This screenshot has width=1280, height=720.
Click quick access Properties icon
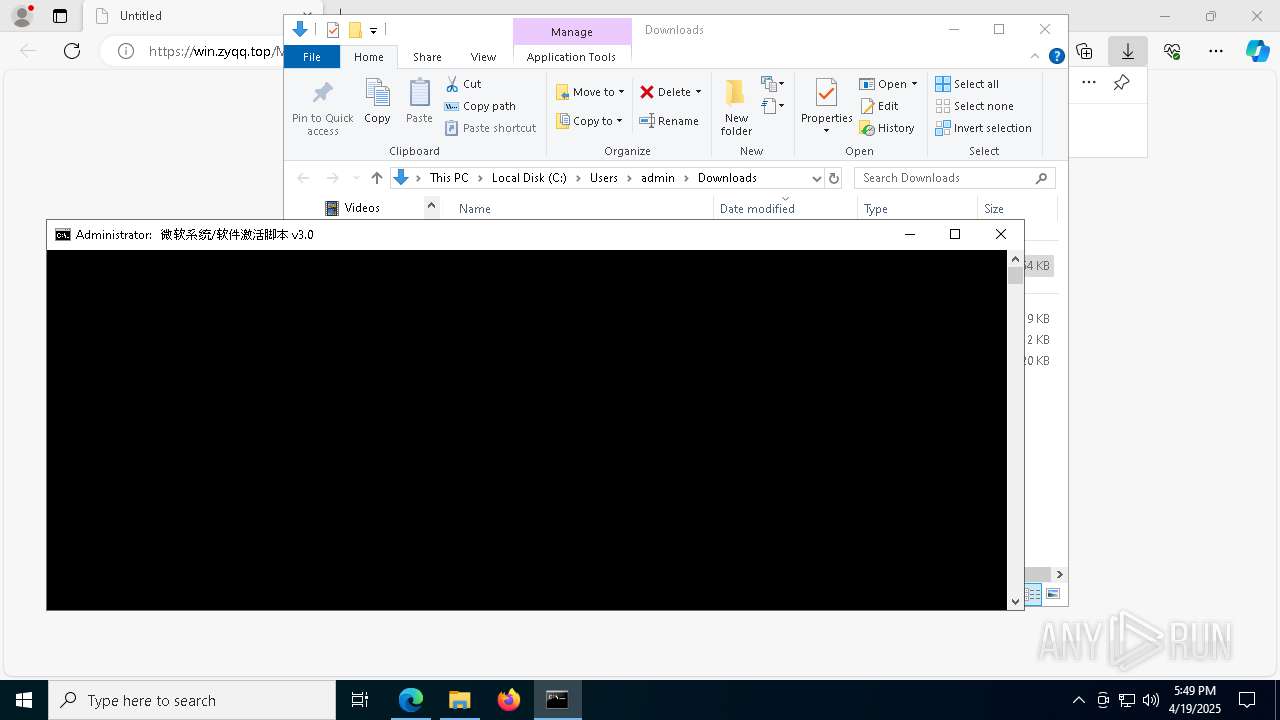[333, 30]
